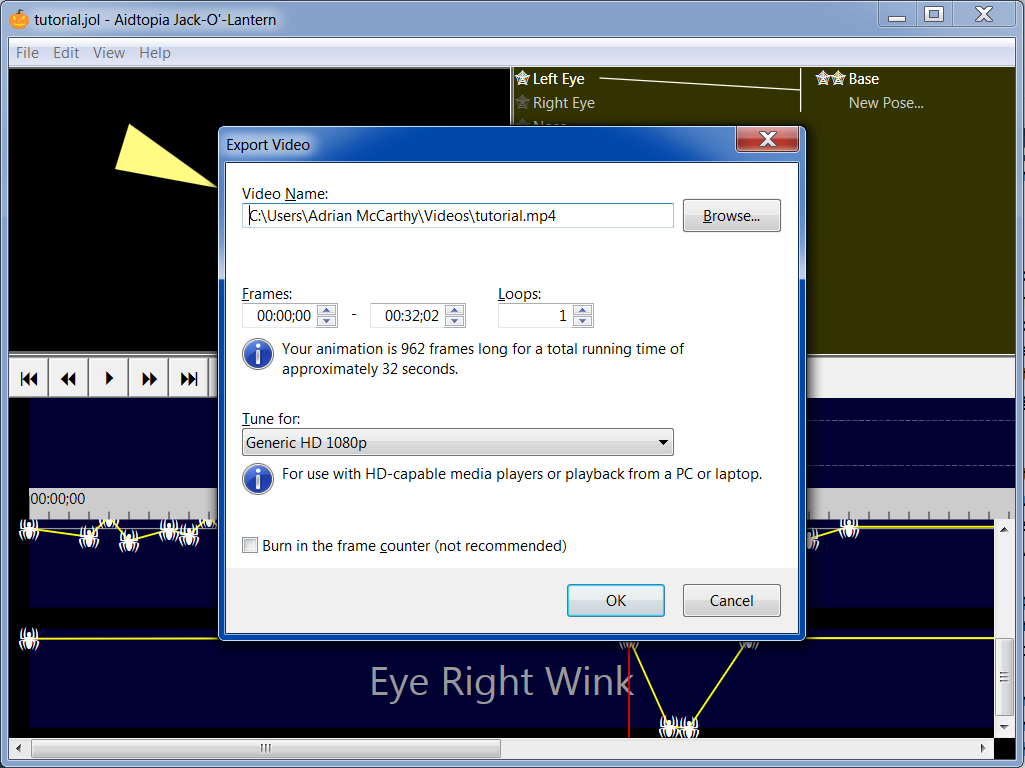Open the View menu
This screenshot has width=1025, height=768.
[109, 53]
